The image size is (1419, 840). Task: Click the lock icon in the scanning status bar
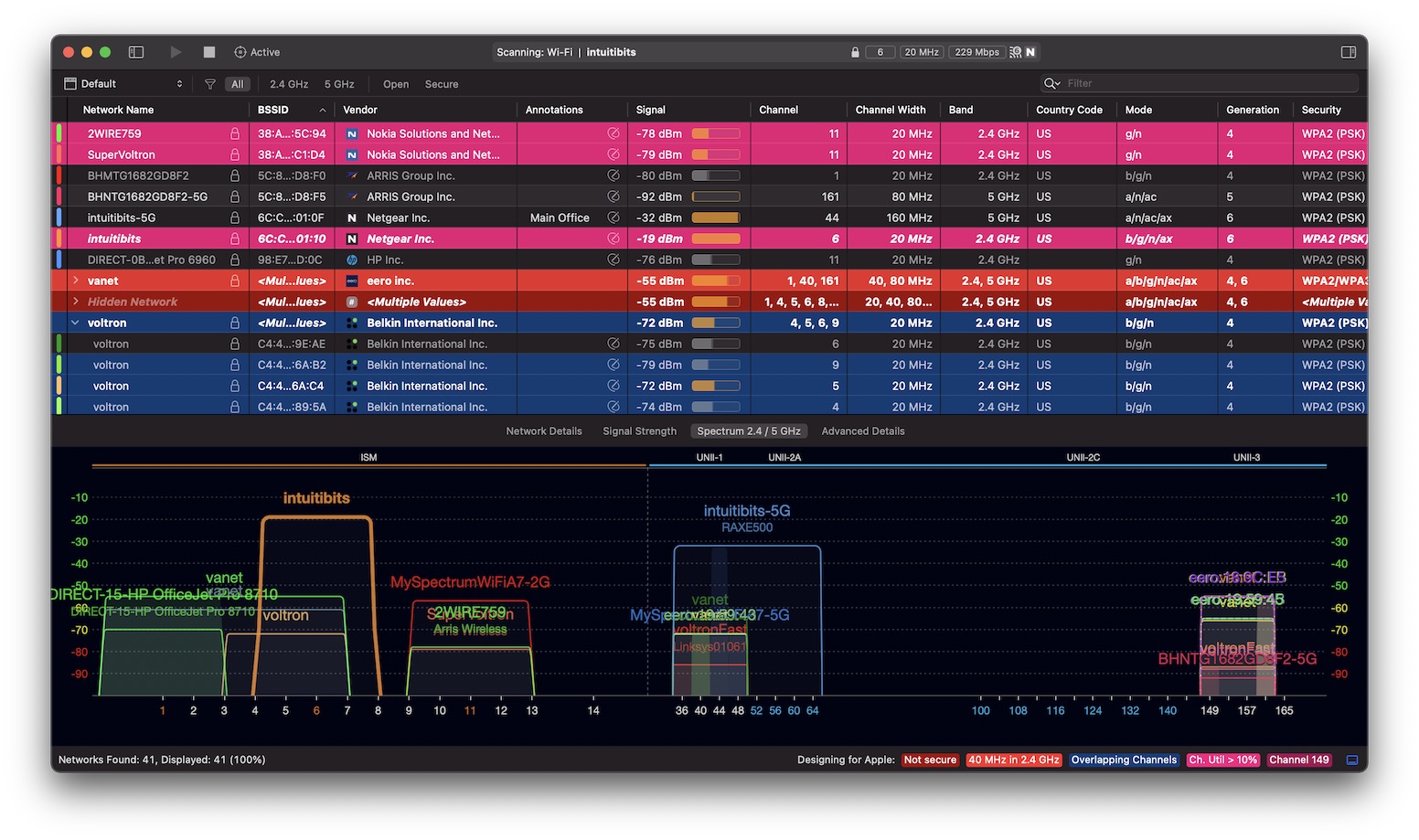click(x=855, y=52)
